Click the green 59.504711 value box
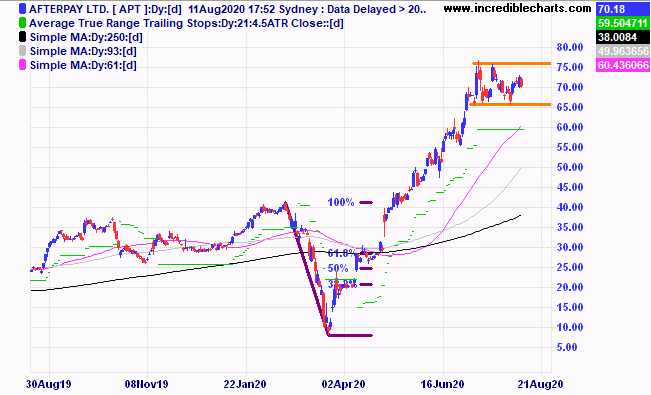Screen dimensions: 651x395 tap(622, 23)
